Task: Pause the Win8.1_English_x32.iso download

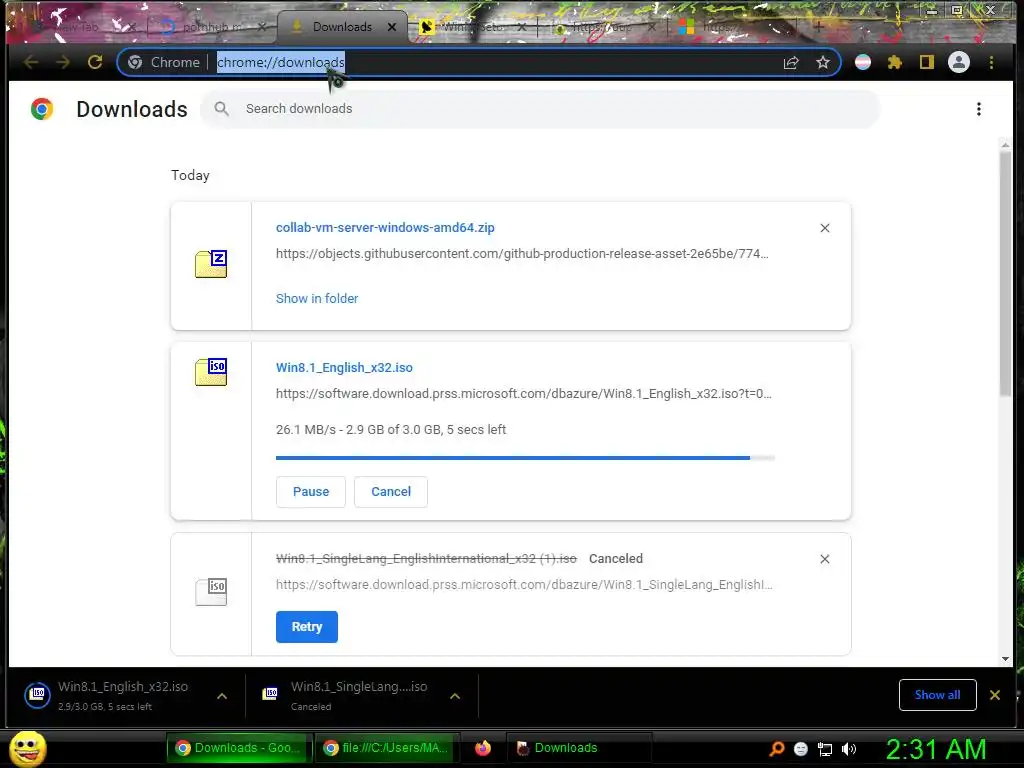Action: click(x=311, y=492)
